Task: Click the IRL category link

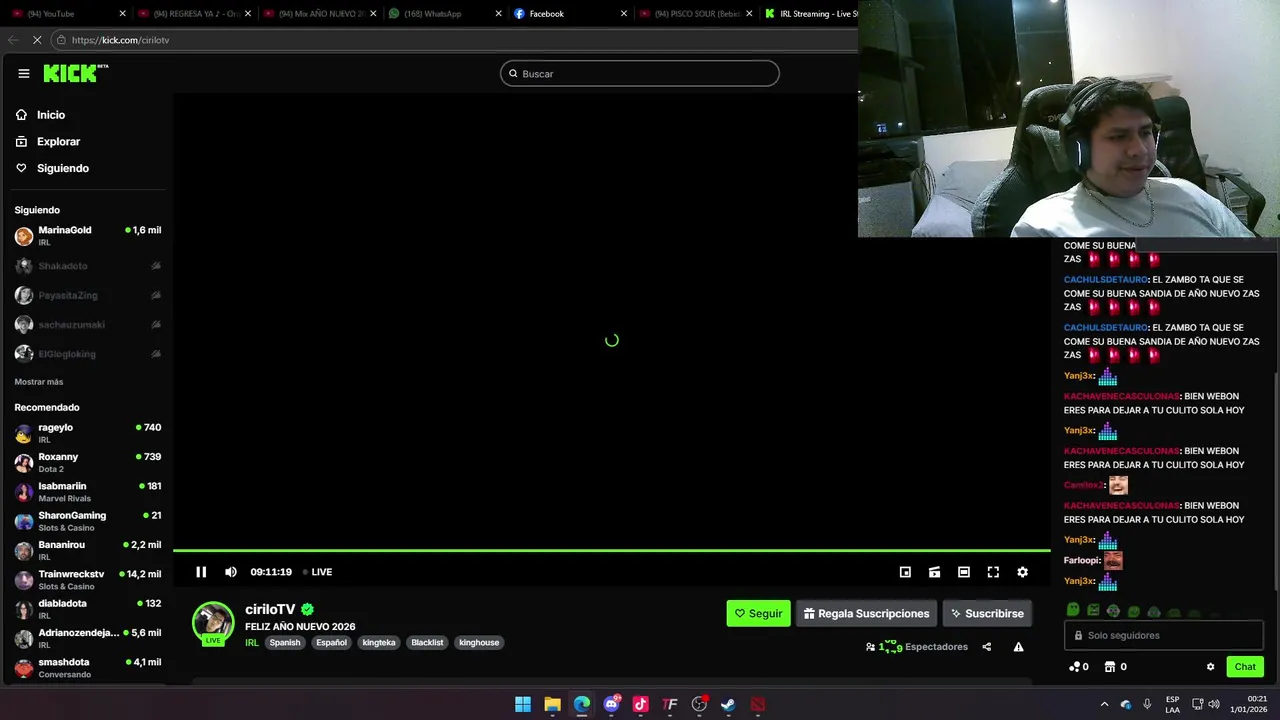Action: point(251,642)
